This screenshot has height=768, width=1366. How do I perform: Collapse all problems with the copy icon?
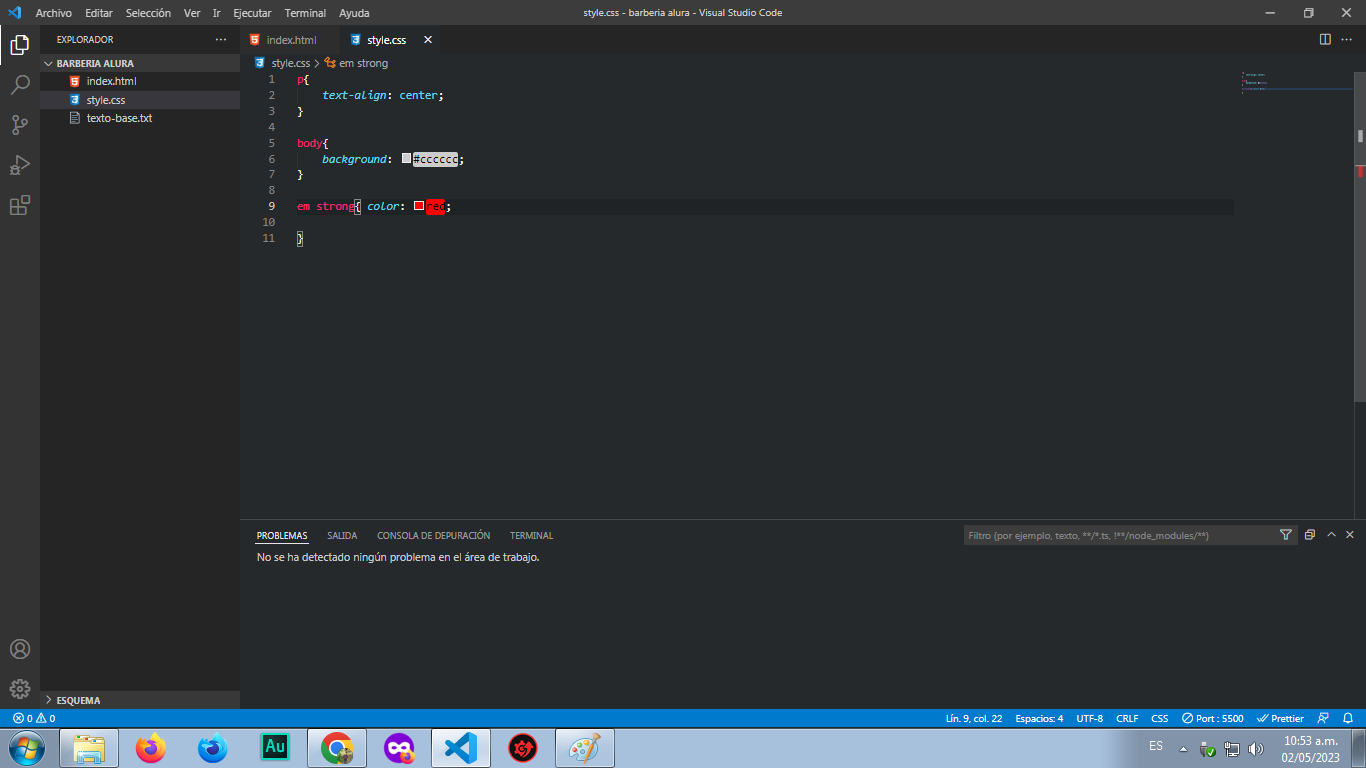coord(1310,535)
